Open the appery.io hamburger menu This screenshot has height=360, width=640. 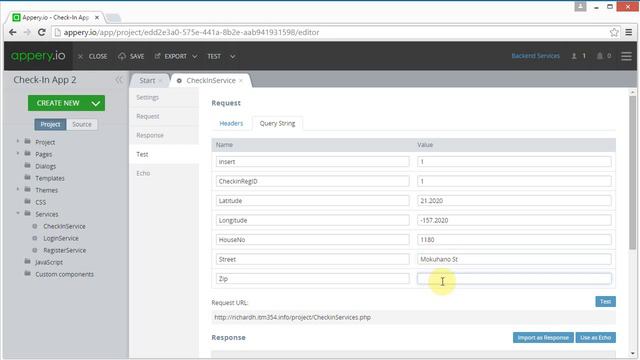click(627, 56)
